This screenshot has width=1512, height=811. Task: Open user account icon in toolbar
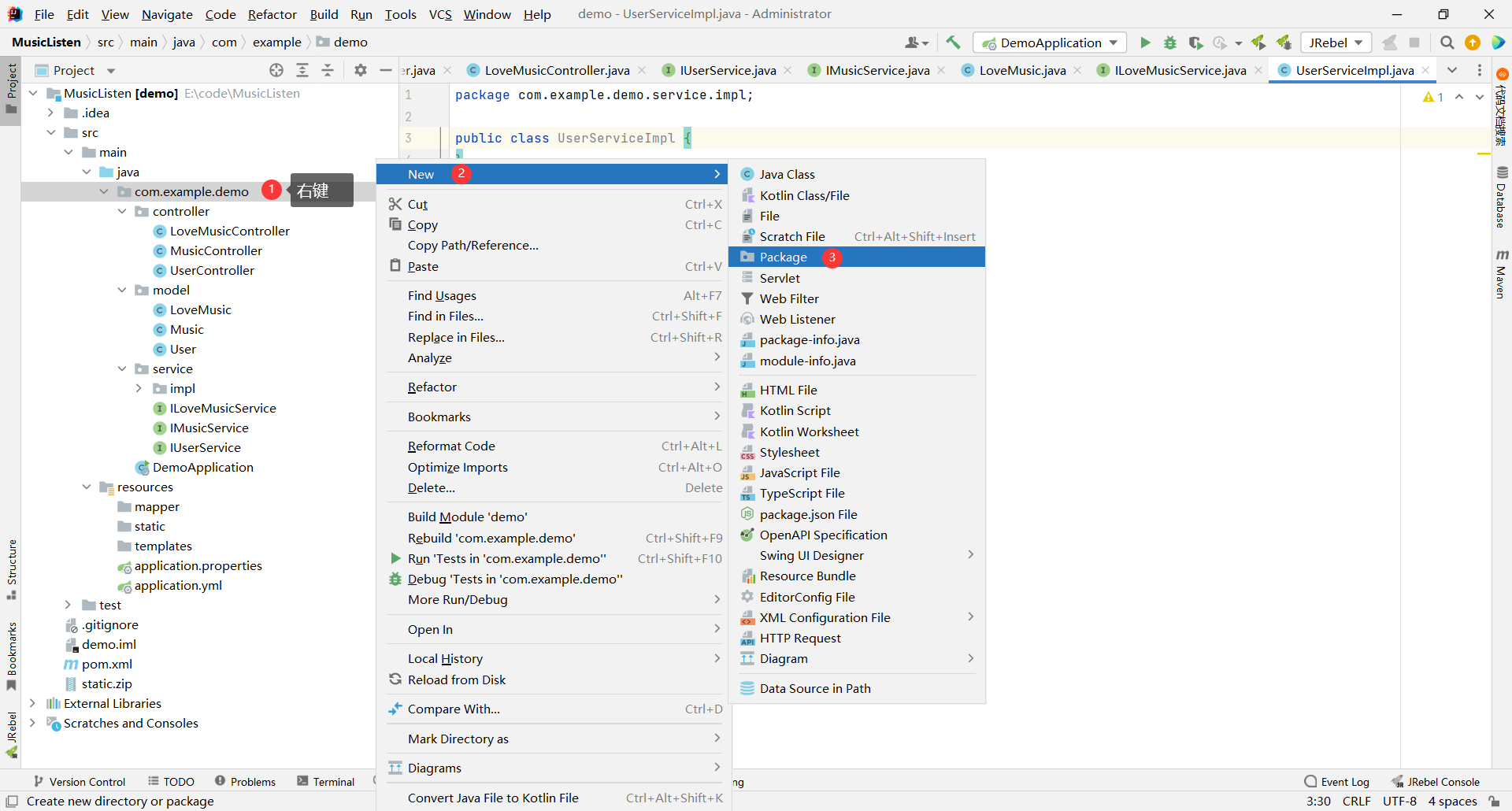point(917,43)
